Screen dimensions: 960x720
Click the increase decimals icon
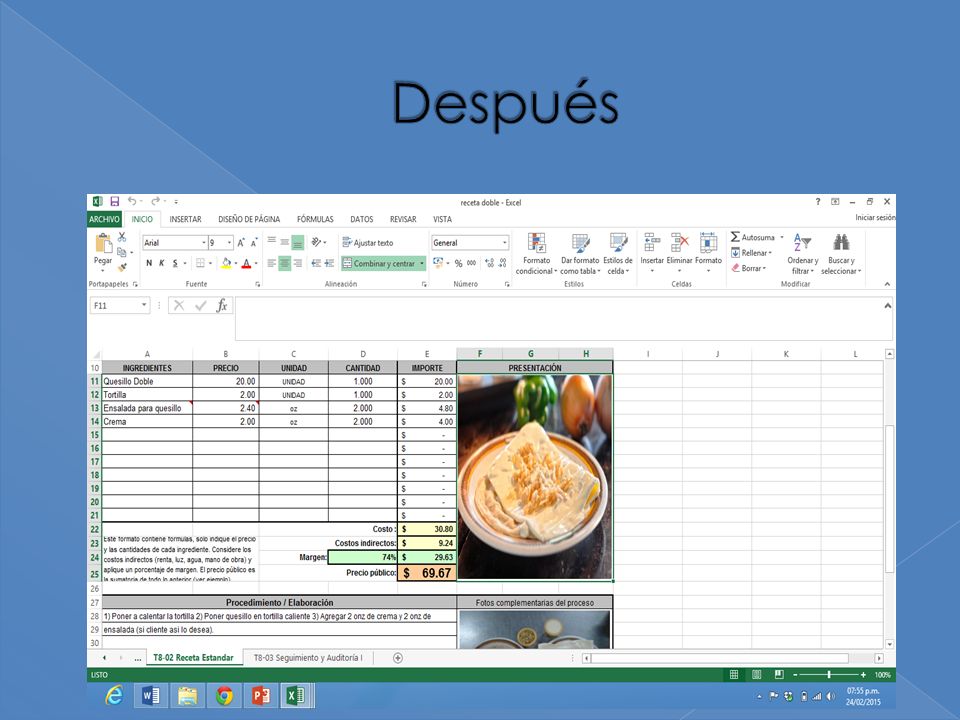click(489, 263)
